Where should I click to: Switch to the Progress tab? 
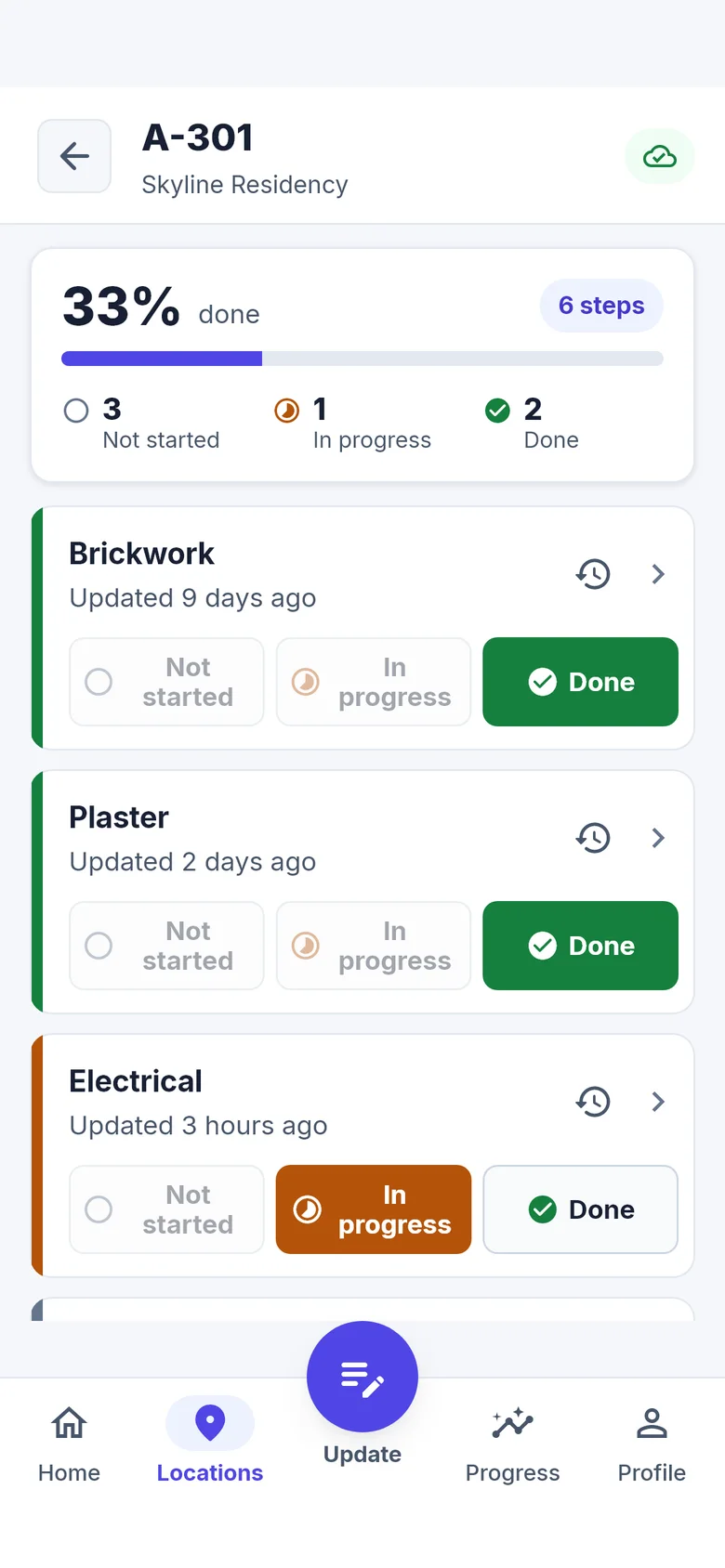tap(512, 1440)
